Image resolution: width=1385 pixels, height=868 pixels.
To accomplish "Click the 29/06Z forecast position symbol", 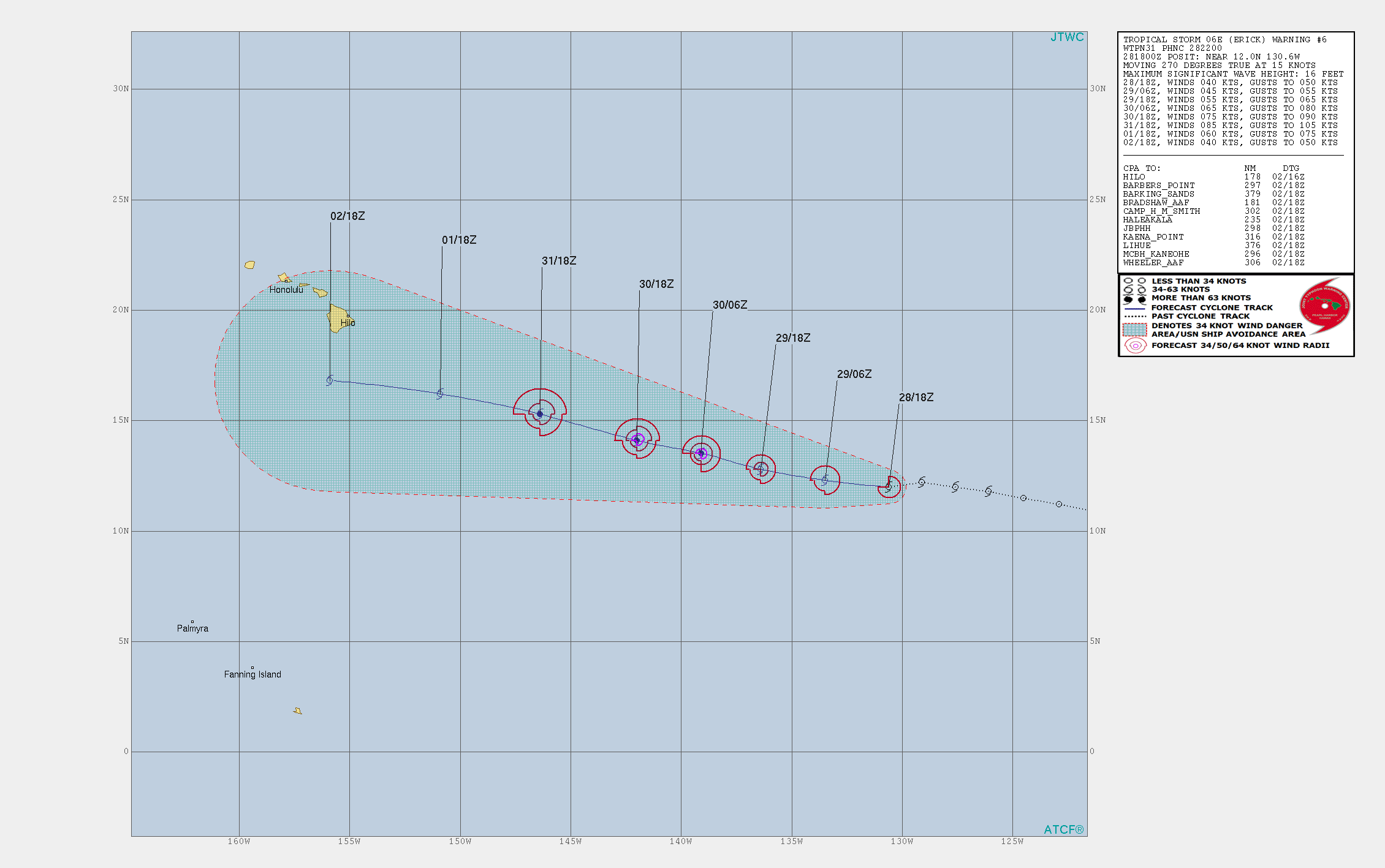I will (825, 480).
